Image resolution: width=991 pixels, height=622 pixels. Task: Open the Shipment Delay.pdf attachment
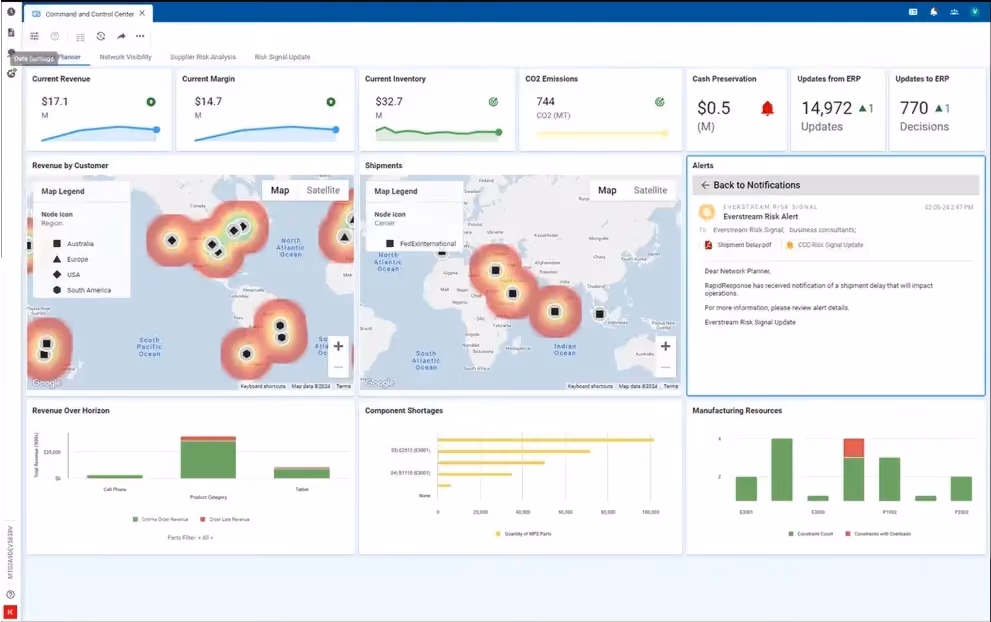coord(738,245)
